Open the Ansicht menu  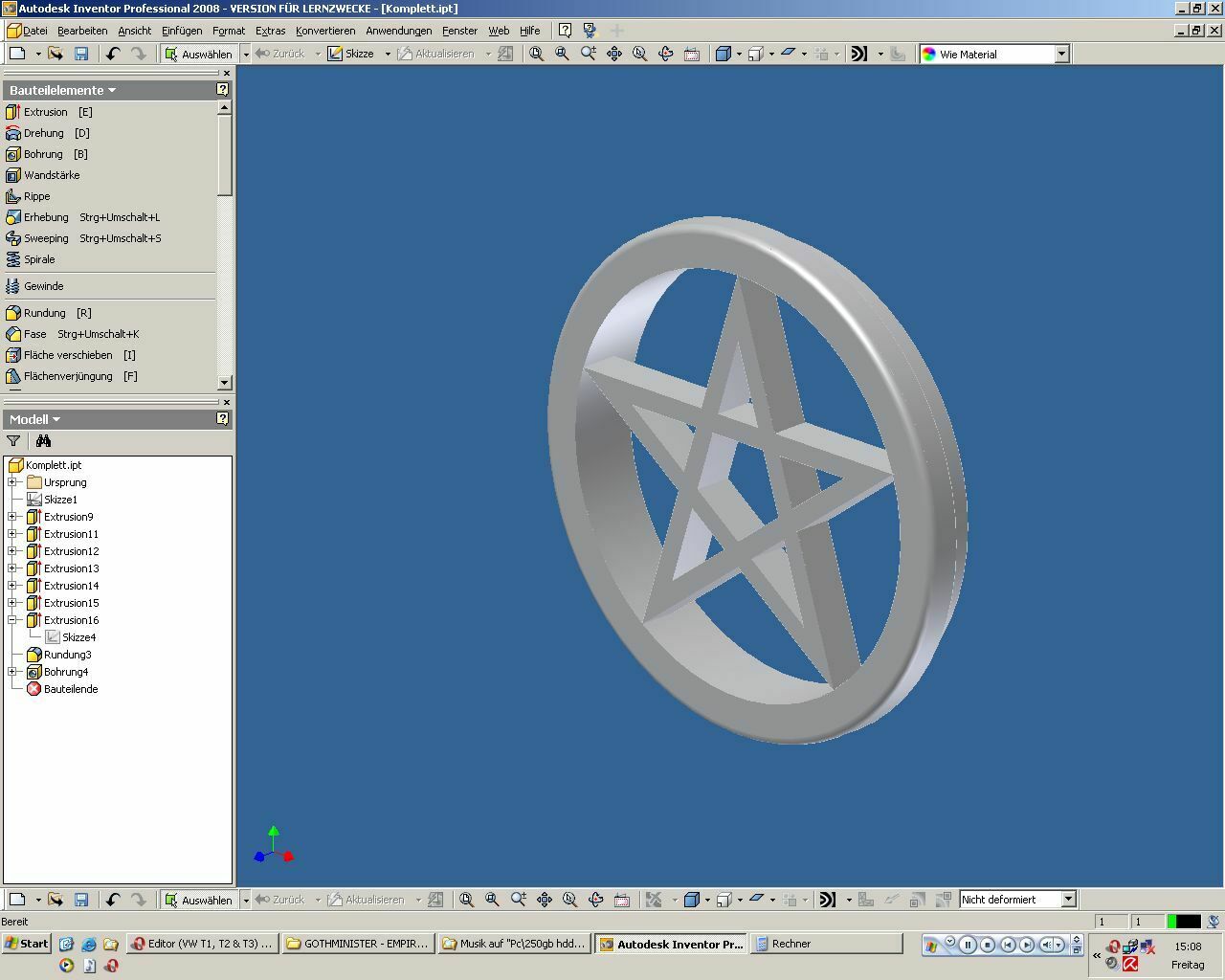coord(135,31)
